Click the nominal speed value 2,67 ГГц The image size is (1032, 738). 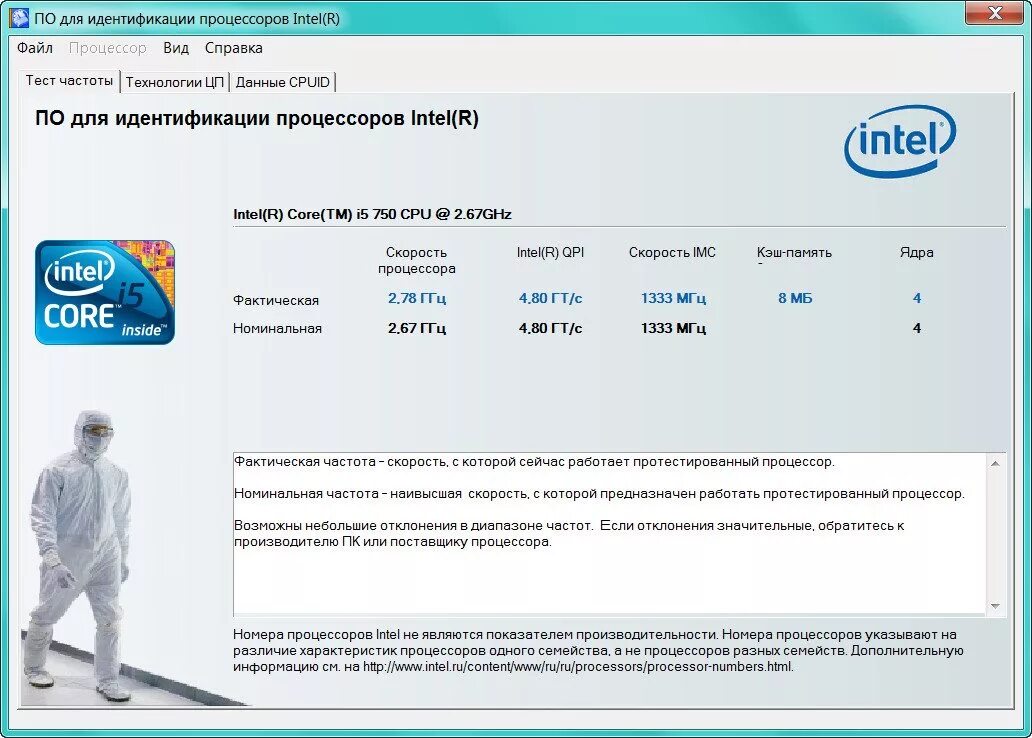click(417, 328)
